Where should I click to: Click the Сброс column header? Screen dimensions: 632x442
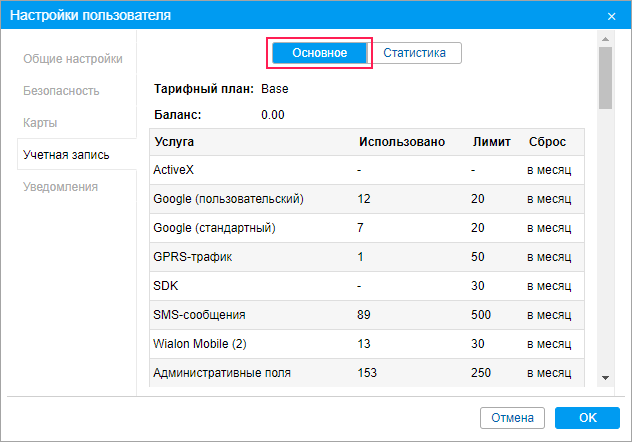tap(548, 142)
